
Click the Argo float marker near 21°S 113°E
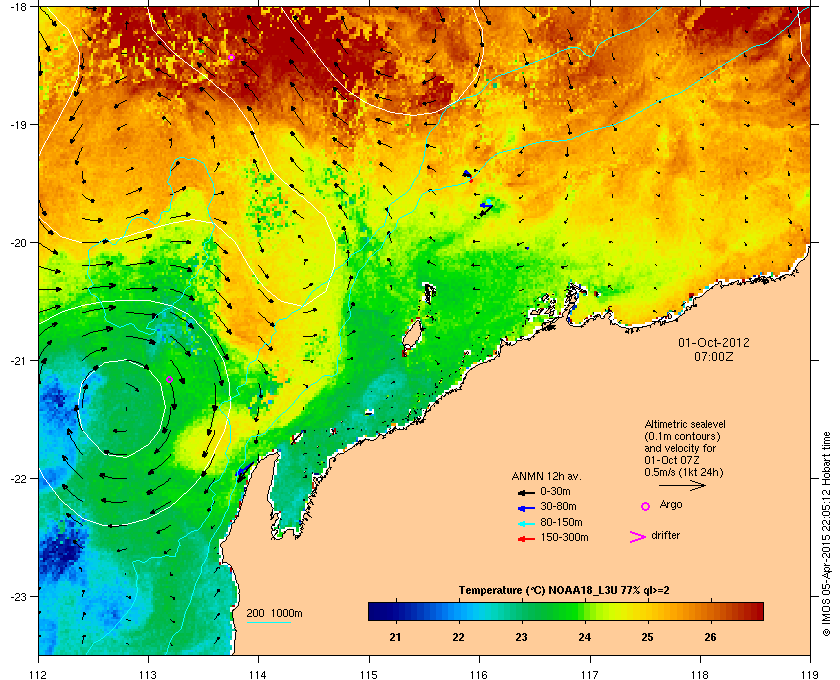point(169,379)
